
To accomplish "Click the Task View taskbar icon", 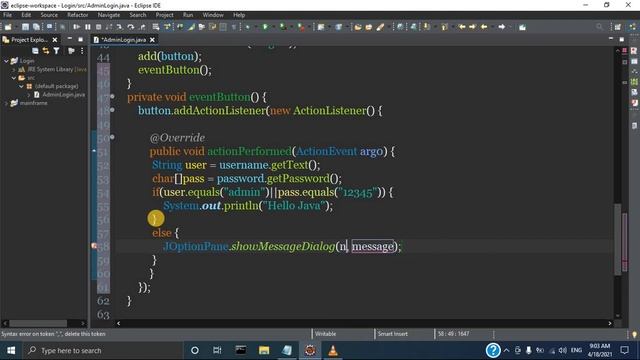I will click(217, 350).
